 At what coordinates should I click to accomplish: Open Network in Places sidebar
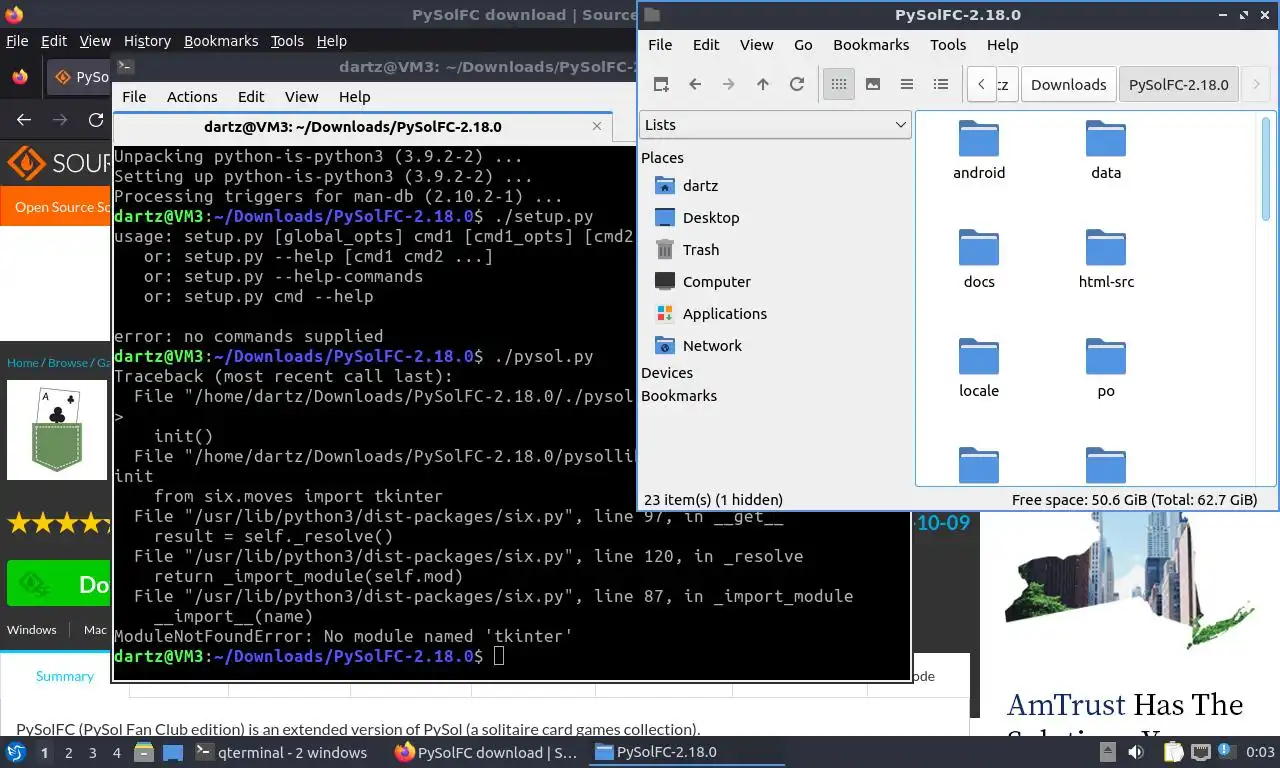(x=712, y=345)
